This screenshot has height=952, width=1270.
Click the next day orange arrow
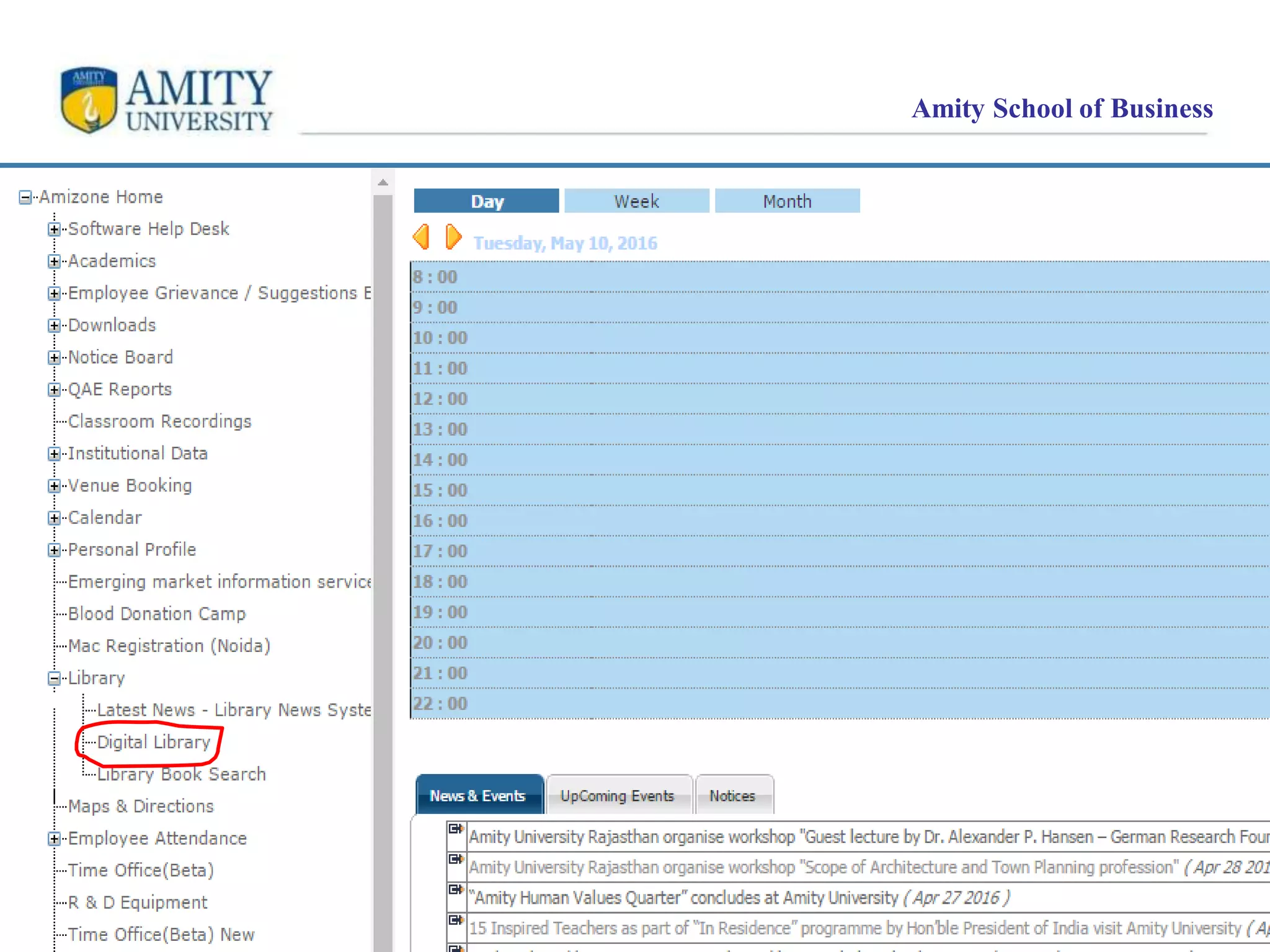coord(453,237)
